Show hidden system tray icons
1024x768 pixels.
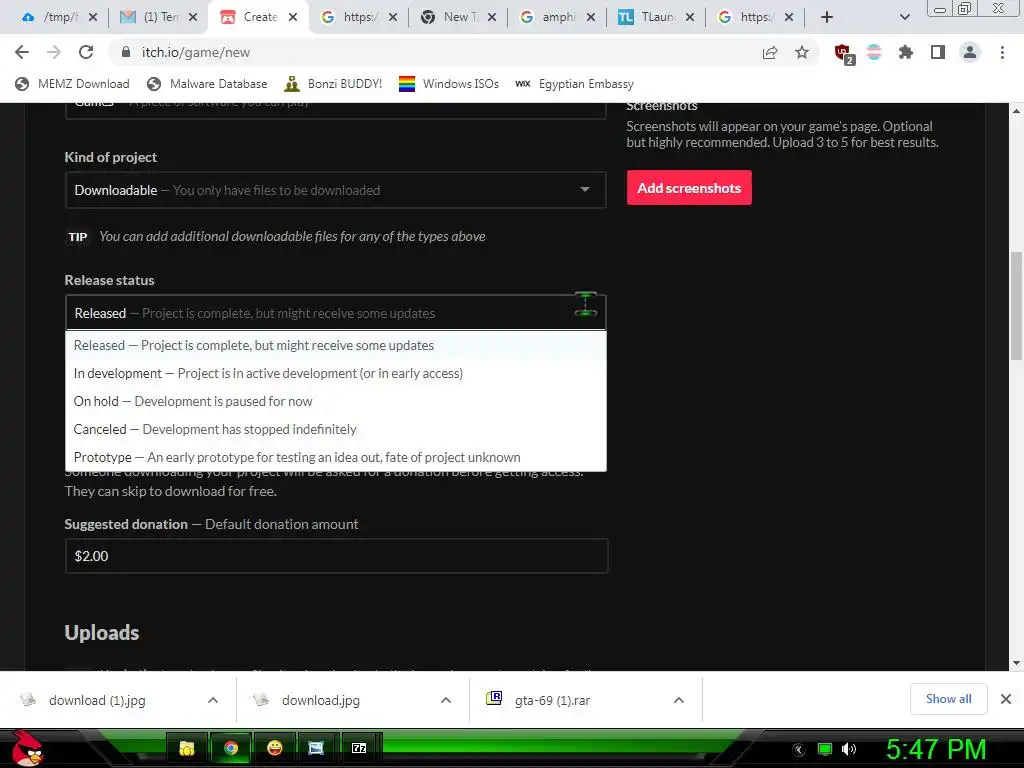pyautogui.click(x=799, y=750)
